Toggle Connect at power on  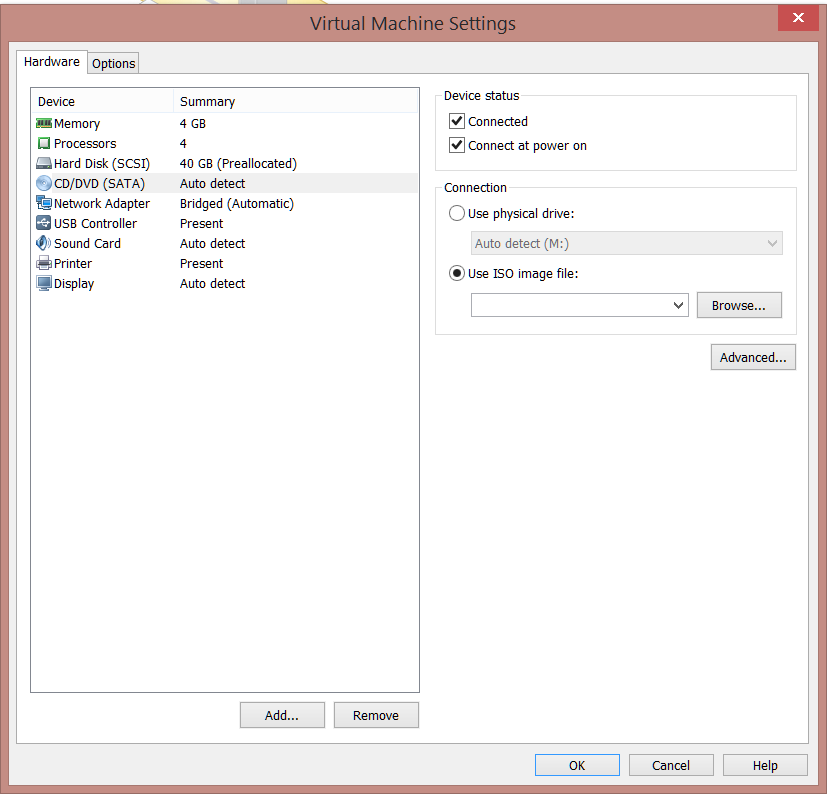pos(457,145)
